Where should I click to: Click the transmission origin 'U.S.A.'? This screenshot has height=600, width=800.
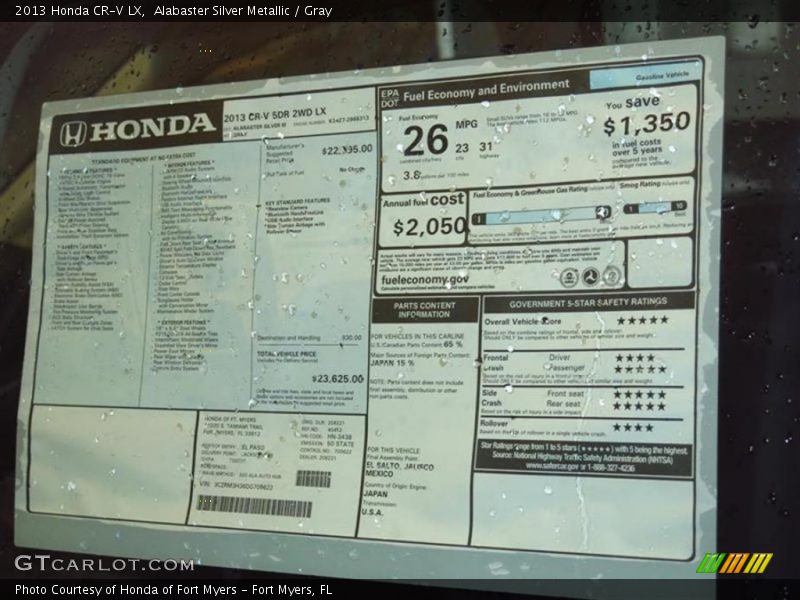pos(372,512)
